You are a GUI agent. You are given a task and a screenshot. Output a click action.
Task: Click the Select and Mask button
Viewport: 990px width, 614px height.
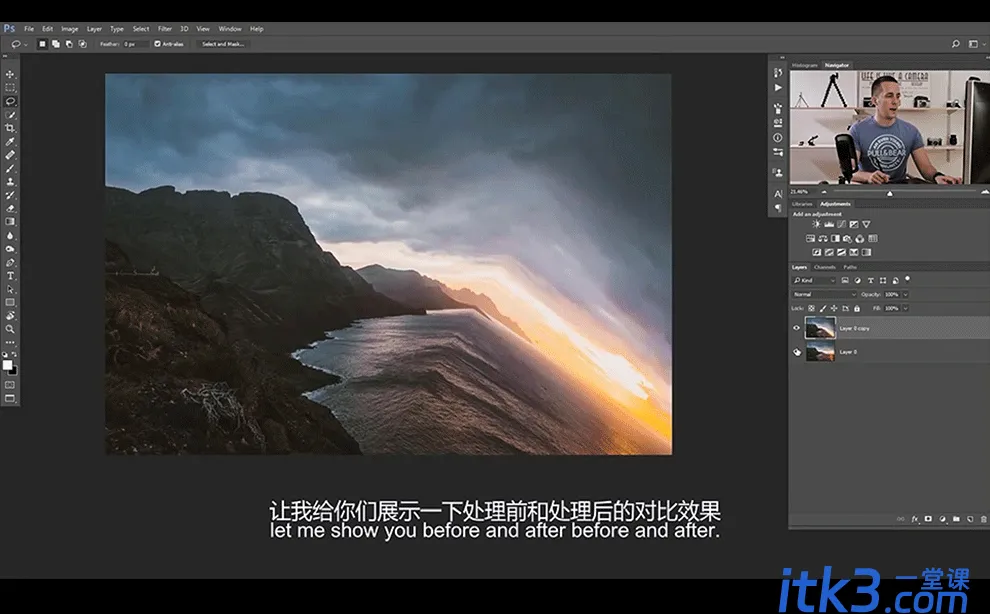click(223, 44)
